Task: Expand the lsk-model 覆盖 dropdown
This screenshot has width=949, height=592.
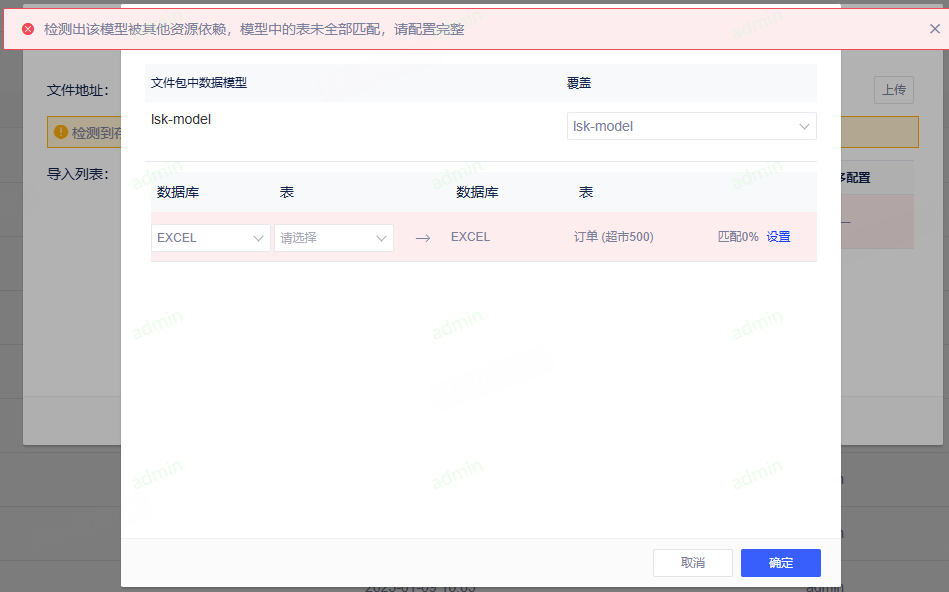Action: tap(691, 126)
